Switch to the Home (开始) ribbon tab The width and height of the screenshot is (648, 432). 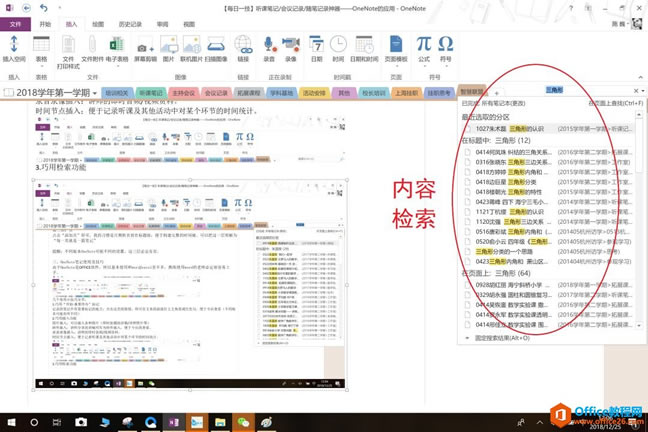coord(45,24)
